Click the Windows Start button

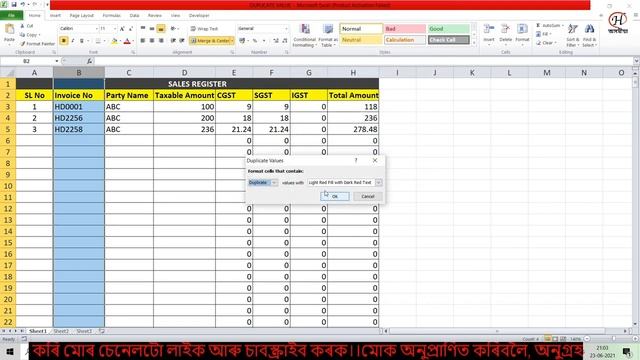[x=10, y=351]
